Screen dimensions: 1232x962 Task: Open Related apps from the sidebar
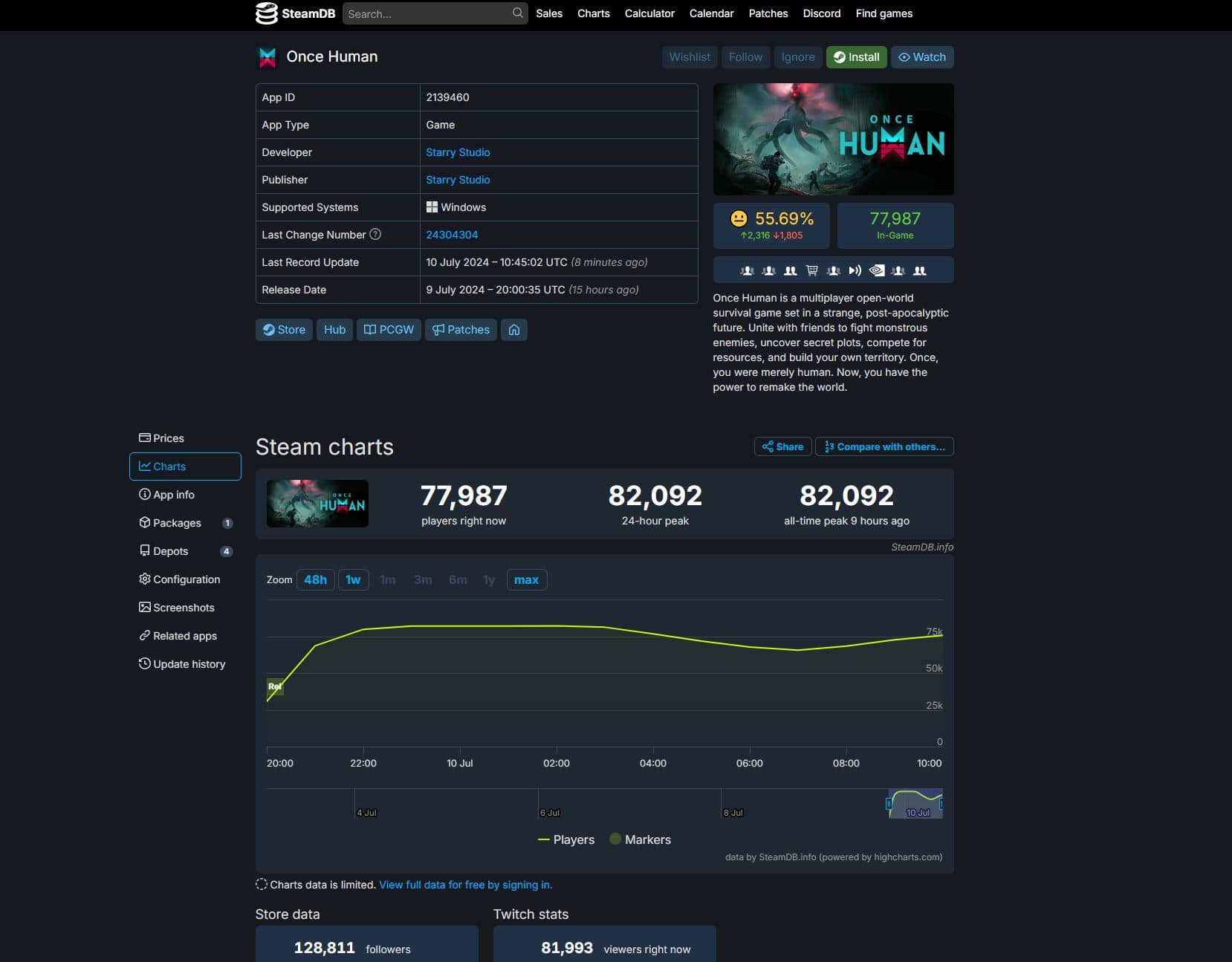184,635
